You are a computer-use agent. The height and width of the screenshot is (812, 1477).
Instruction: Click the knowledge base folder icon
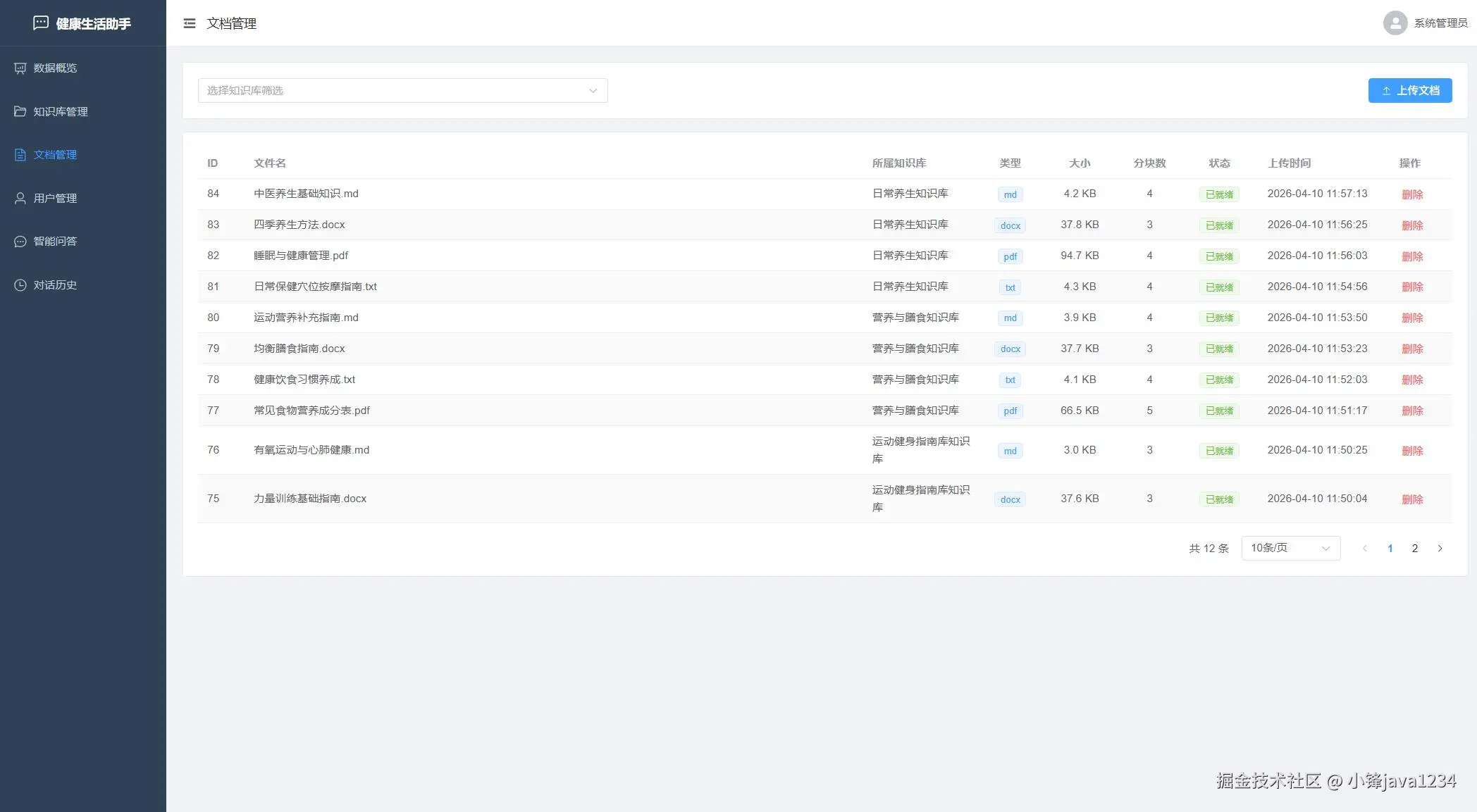pyautogui.click(x=20, y=111)
